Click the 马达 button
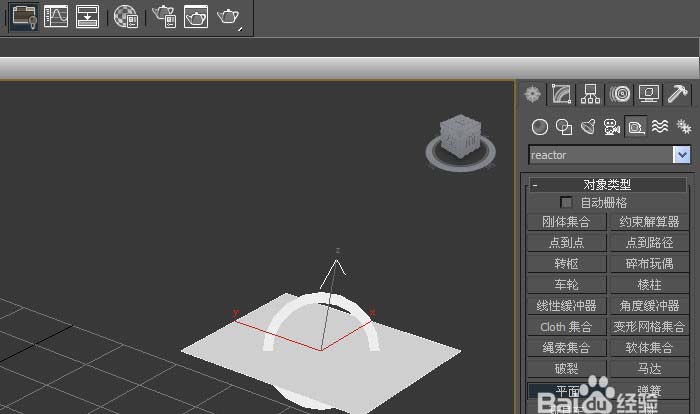The height and width of the screenshot is (414, 700). tap(650, 369)
